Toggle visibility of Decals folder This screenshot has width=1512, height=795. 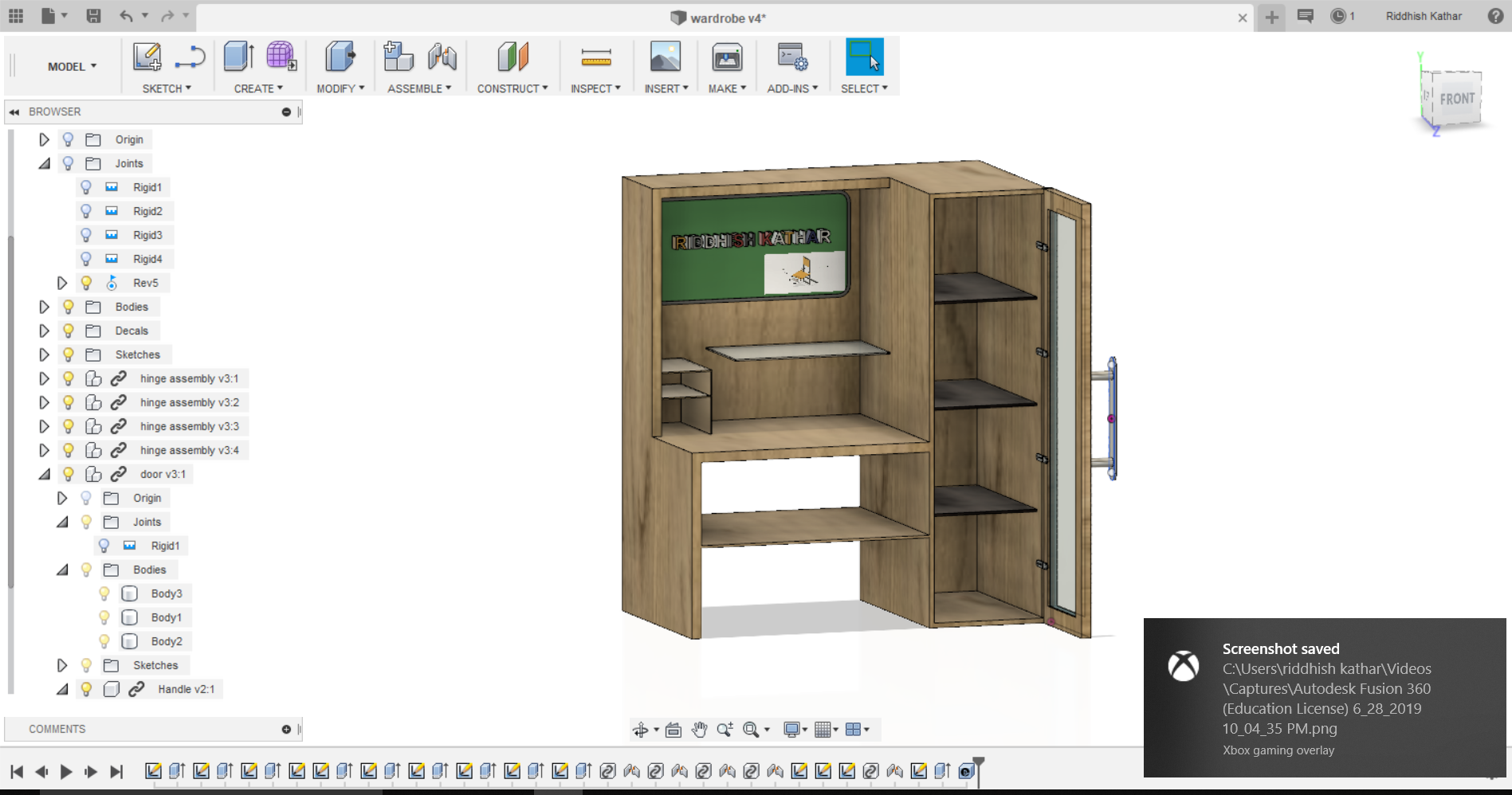(x=69, y=331)
